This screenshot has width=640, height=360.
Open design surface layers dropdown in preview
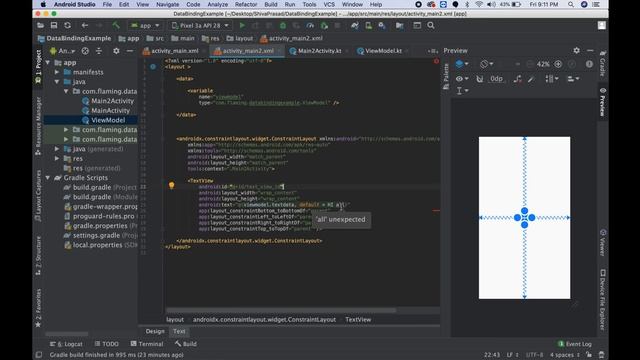[462, 64]
